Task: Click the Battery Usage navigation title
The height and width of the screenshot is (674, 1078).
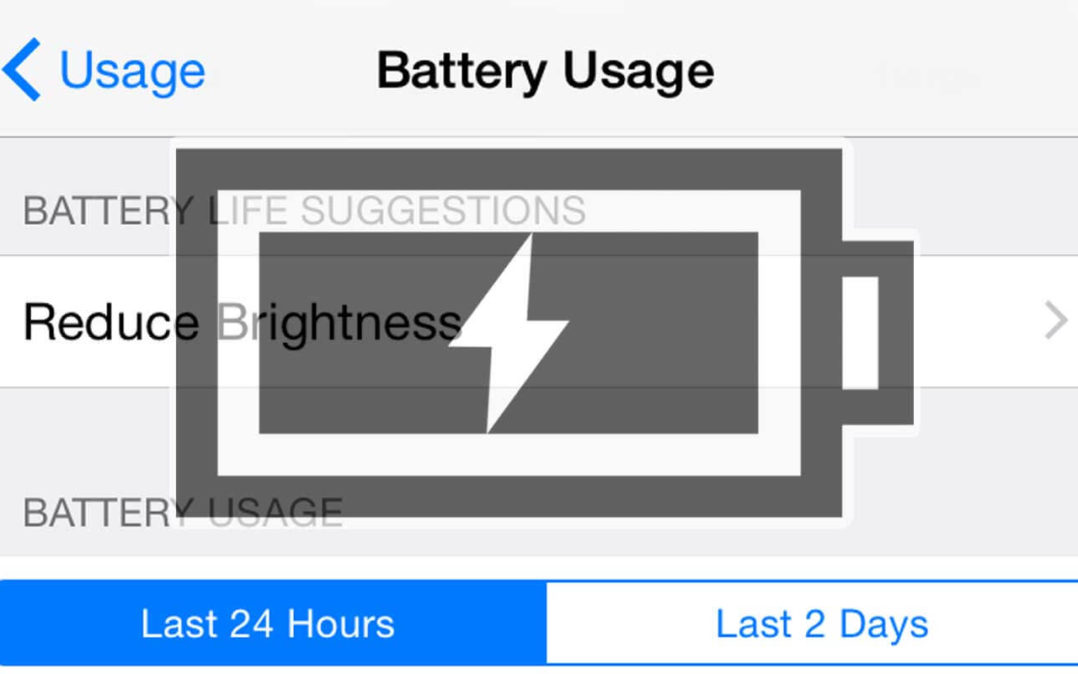Action: click(x=545, y=71)
